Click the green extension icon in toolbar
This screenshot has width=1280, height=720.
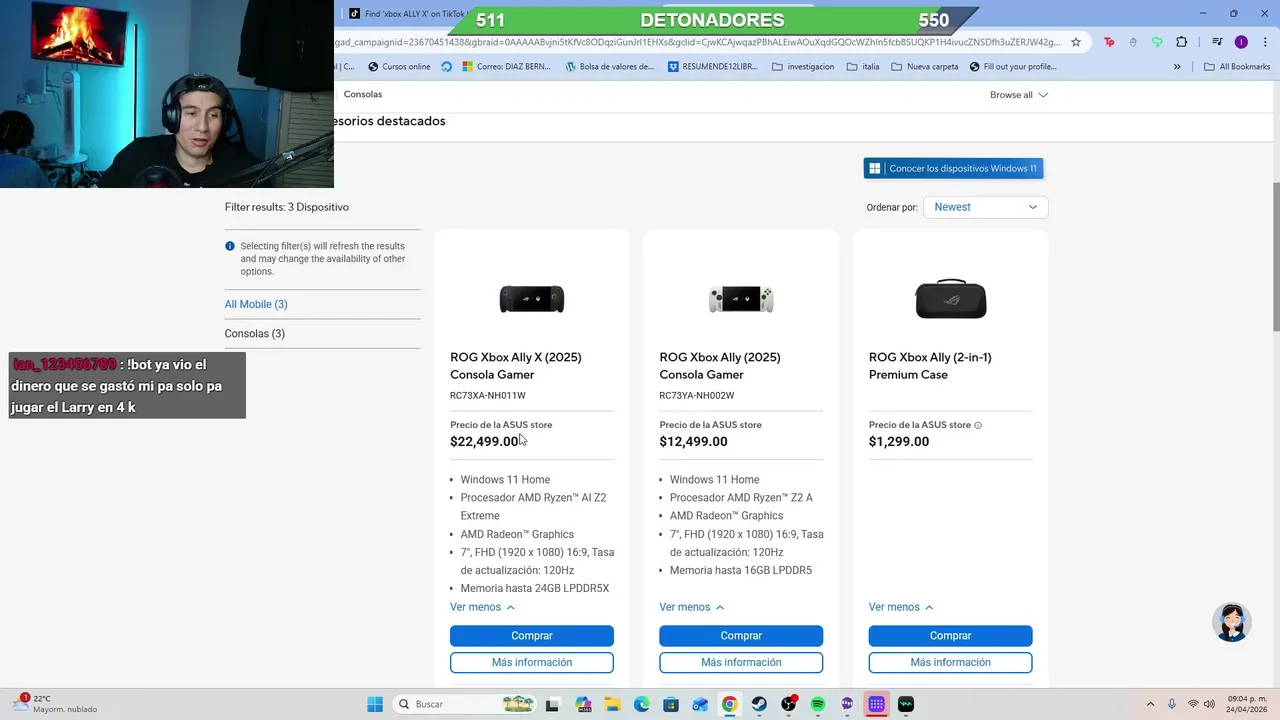[x=1157, y=42]
